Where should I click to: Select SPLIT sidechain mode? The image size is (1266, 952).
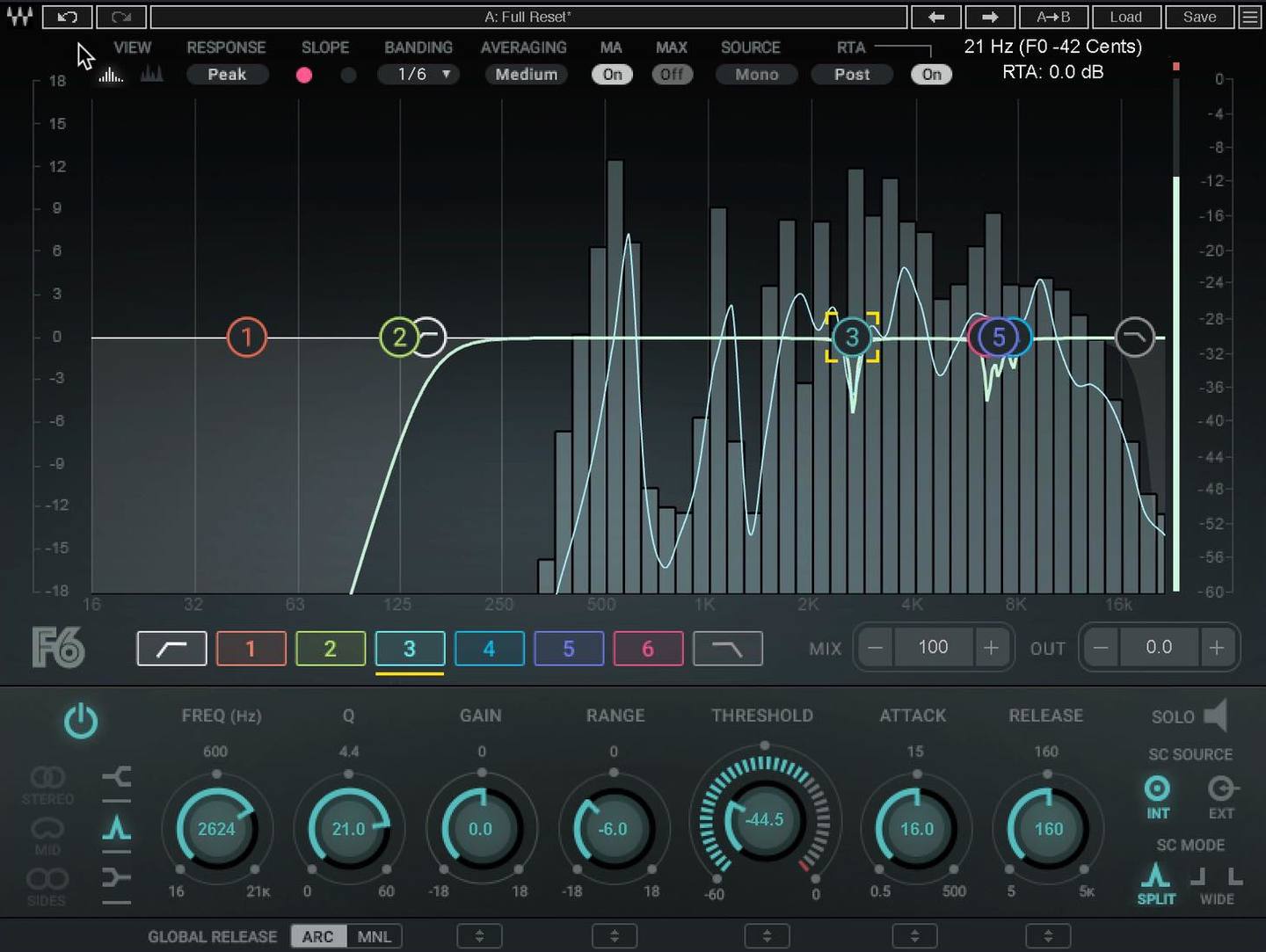(x=1156, y=883)
